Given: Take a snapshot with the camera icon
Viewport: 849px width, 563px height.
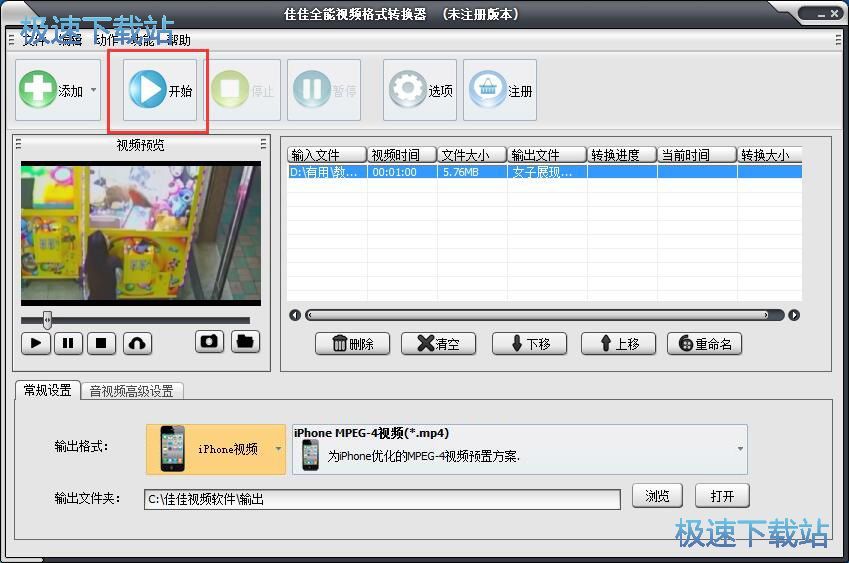Looking at the screenshot, I should pyautogui.click(x=209, y=342).
